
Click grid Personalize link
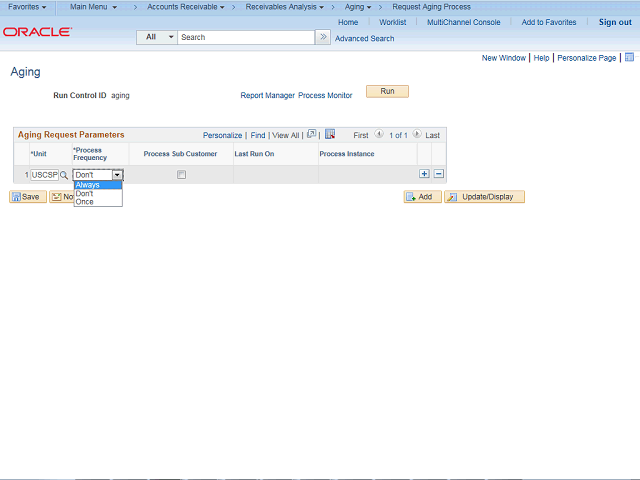(x=222, y=135)
